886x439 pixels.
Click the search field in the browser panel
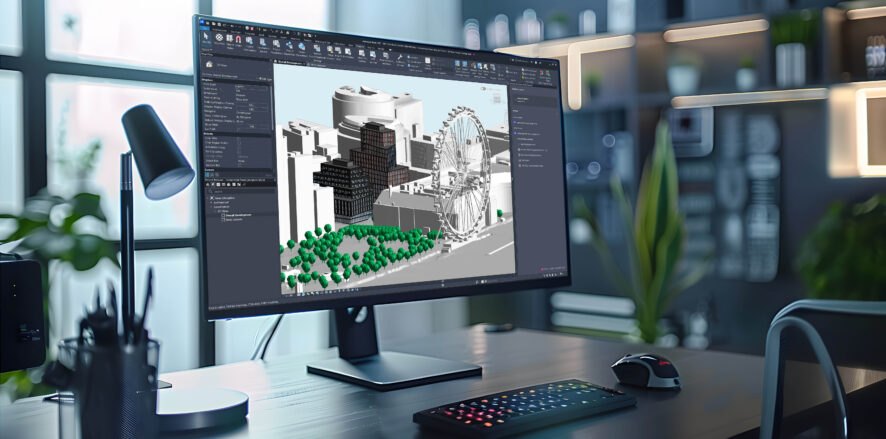coord(241,192)
